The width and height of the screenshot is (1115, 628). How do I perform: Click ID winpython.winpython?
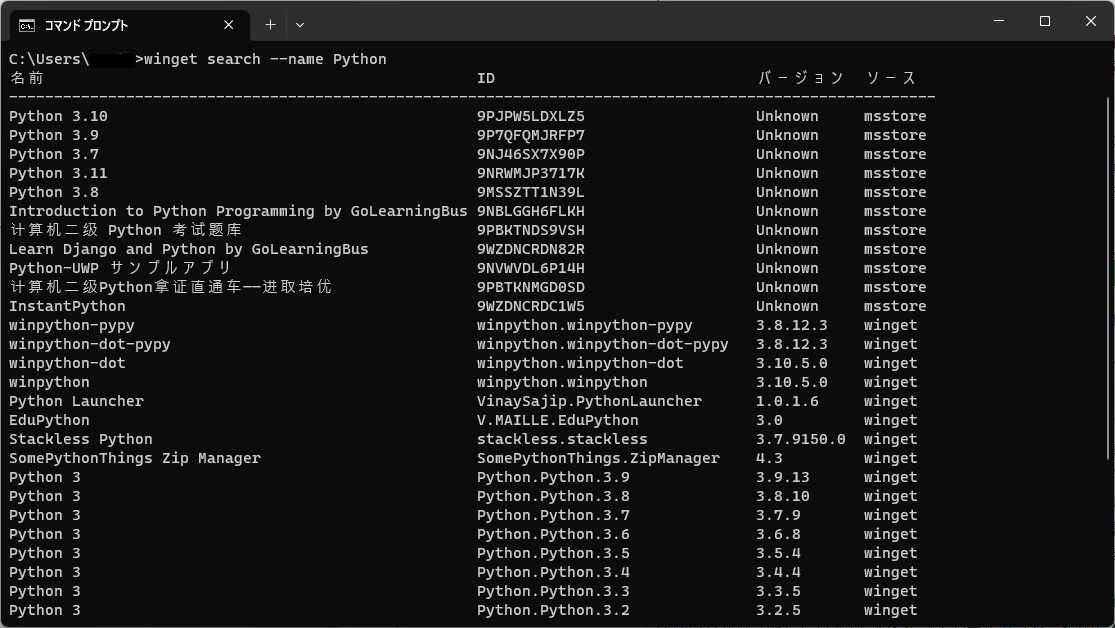562,383
